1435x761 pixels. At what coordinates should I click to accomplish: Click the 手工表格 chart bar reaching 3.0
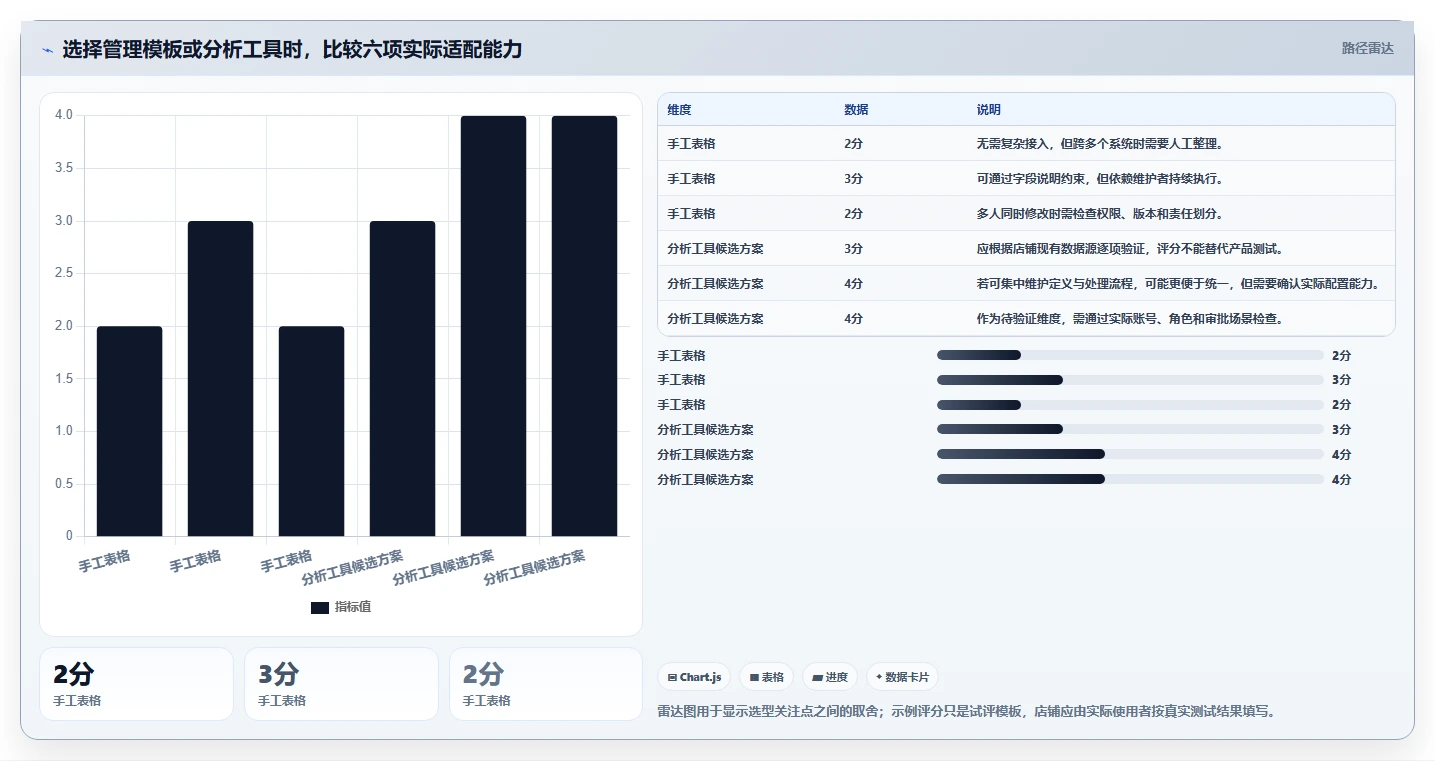pyautogui.click(x=221, y=378)
